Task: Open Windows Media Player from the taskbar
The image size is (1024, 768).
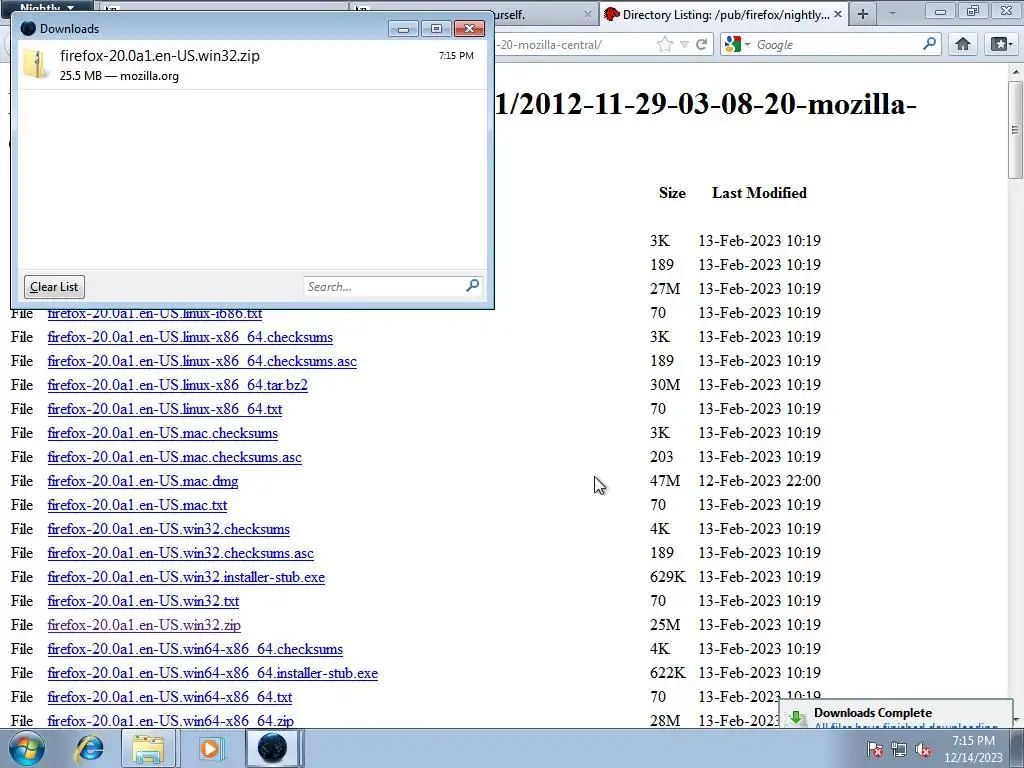Action: (210, 748)
